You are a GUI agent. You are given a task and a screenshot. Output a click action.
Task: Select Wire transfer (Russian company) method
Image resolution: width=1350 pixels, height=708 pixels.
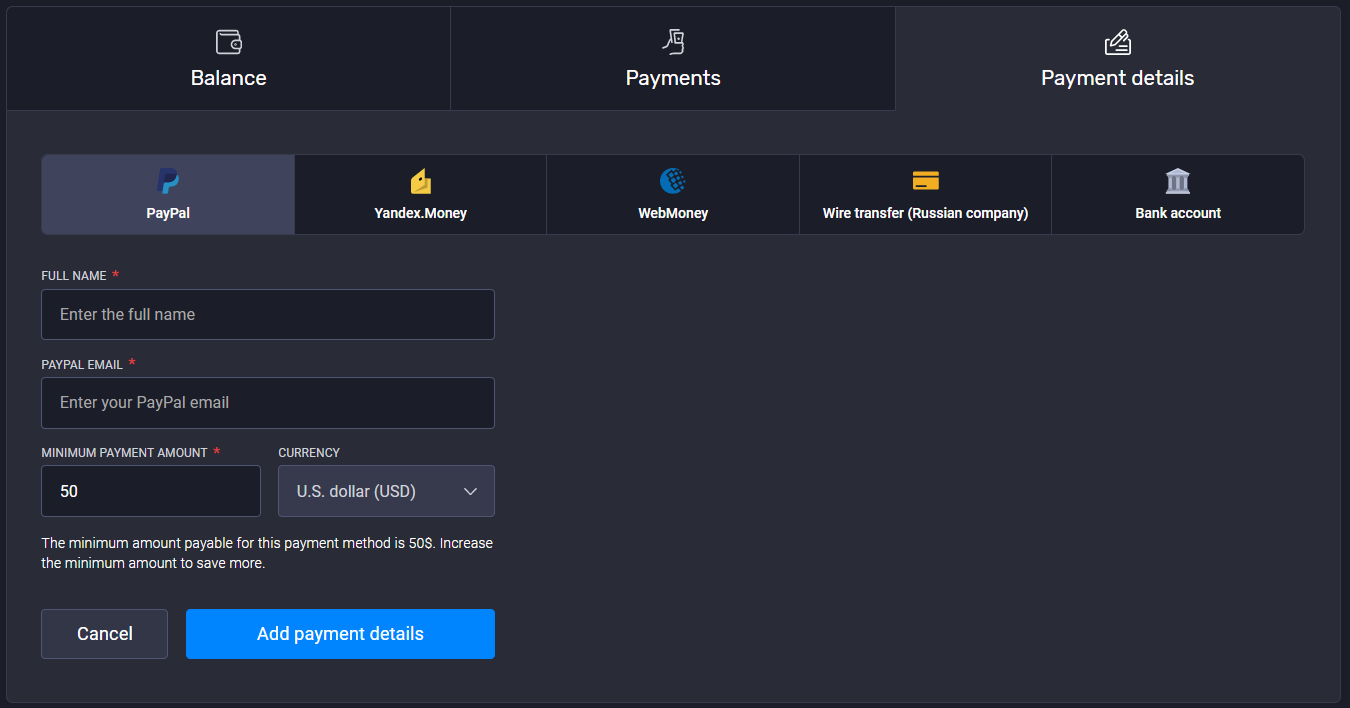926,195
